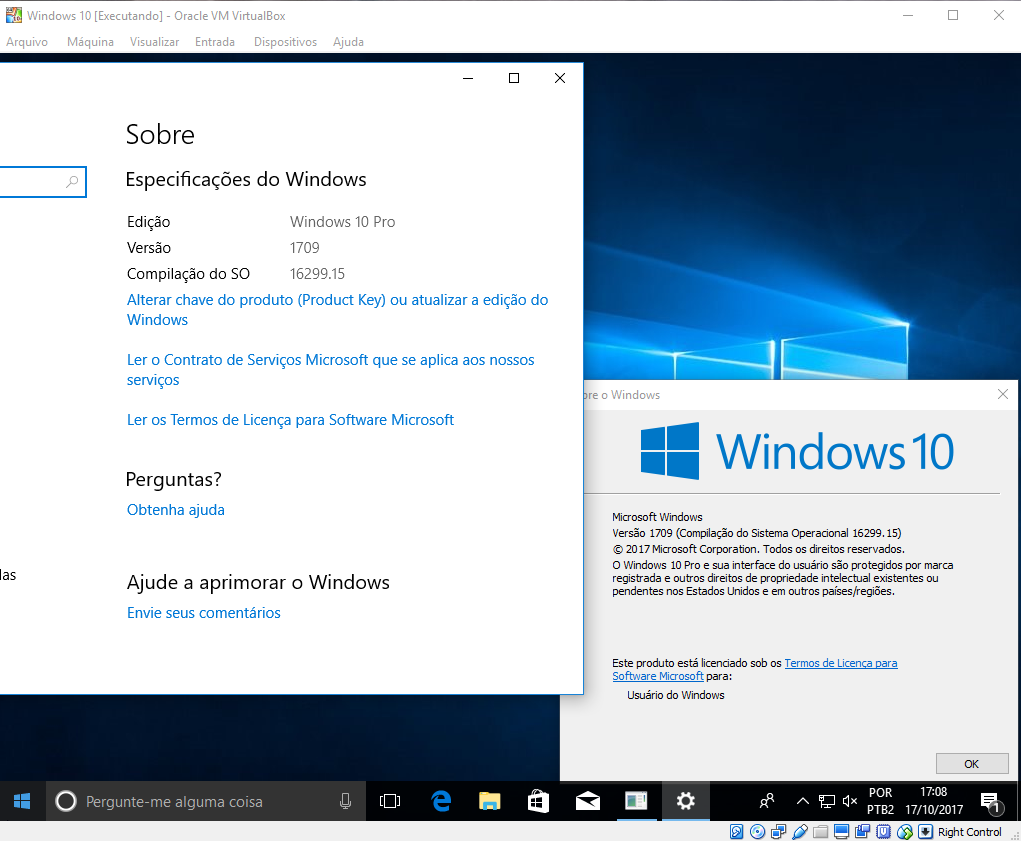Screen dimensions: 1021x841
Task: Click the search magnifier in Settings search box
Action: click(x=72, y=182)
